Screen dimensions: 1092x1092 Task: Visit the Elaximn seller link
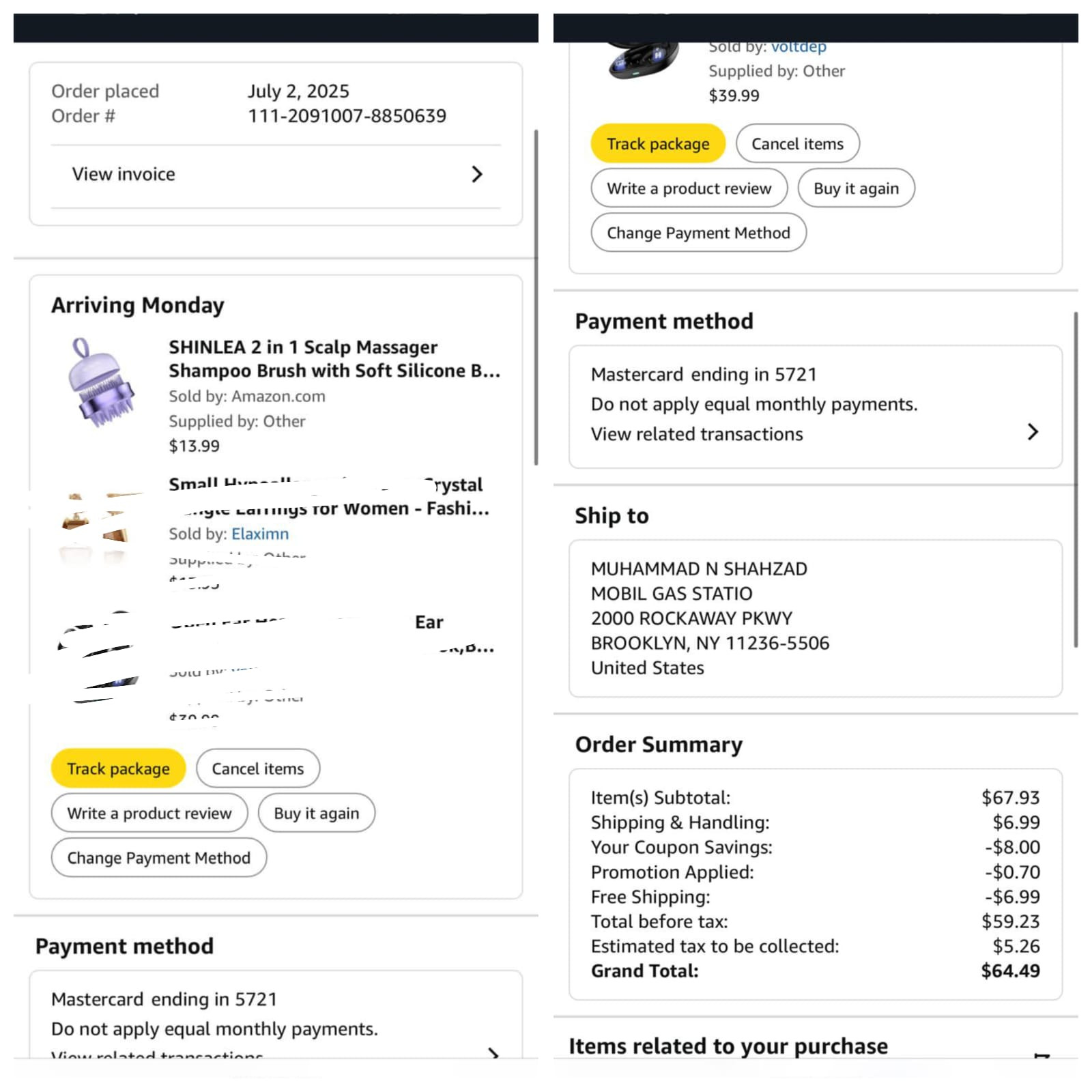[260, 534]
